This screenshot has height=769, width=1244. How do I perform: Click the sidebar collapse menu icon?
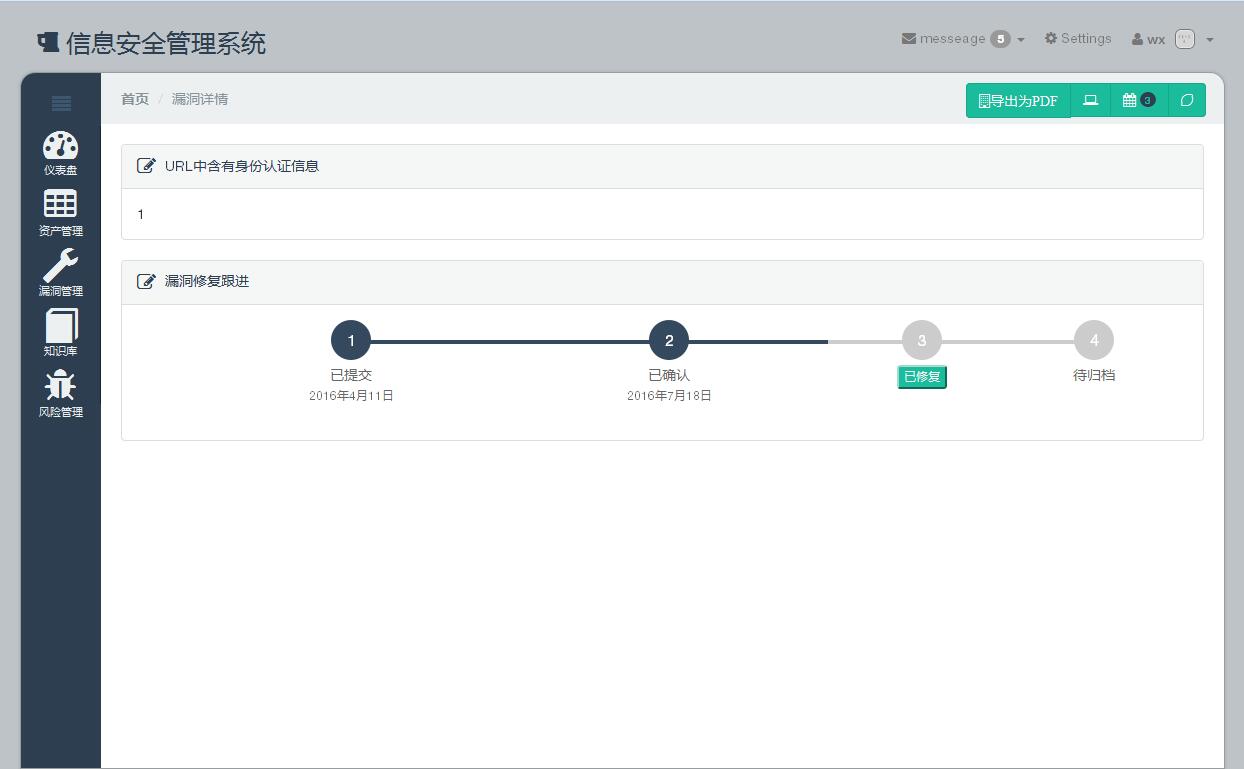[x=61, y=103]
